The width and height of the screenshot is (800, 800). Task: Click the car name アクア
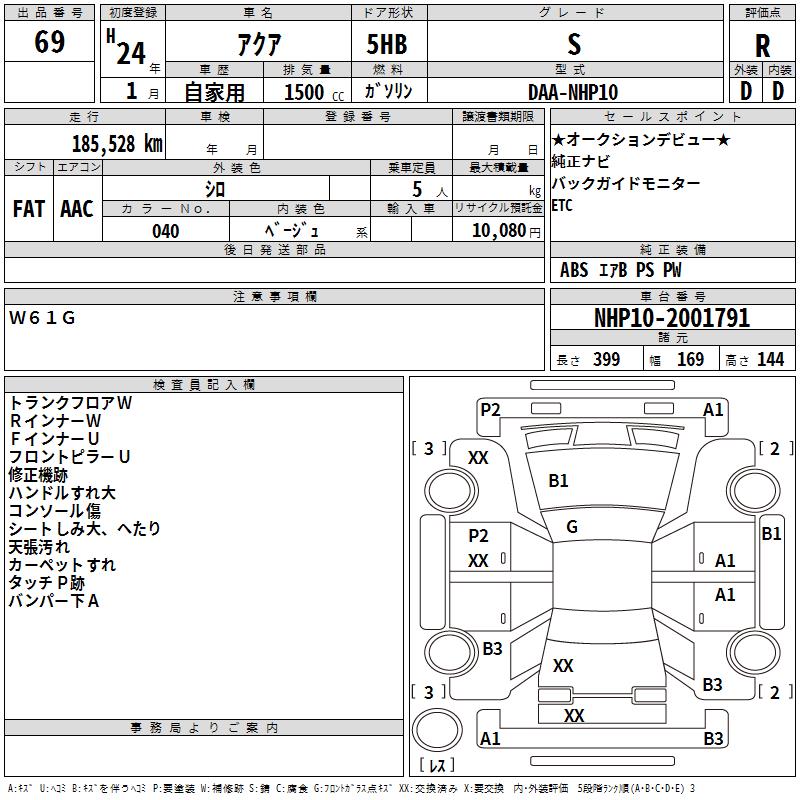click(x=259, y=44)
